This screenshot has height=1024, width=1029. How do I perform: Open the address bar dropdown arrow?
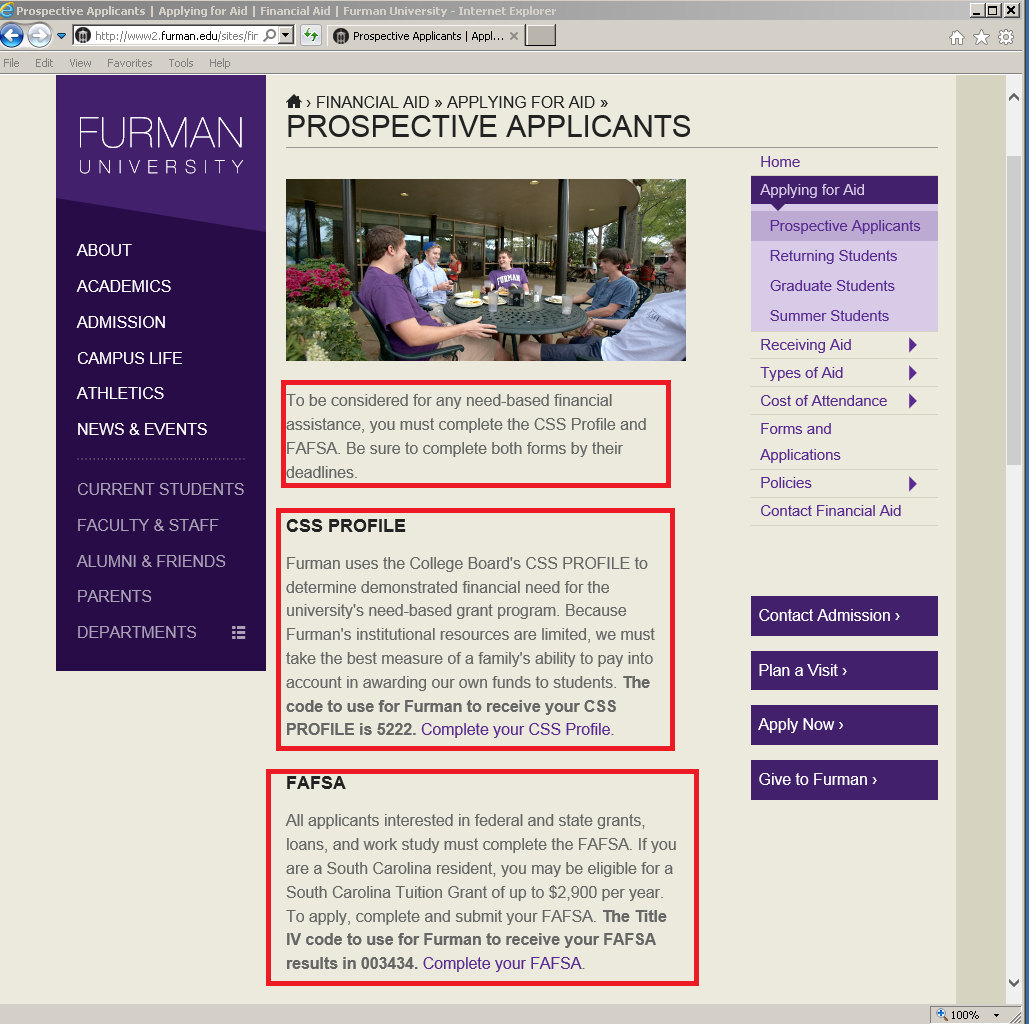286,36
